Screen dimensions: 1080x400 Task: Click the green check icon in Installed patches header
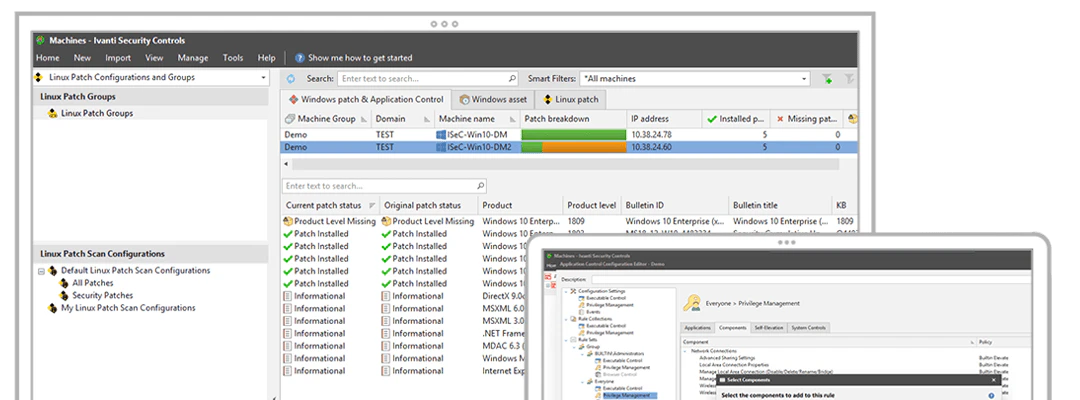tap(712, 118)
